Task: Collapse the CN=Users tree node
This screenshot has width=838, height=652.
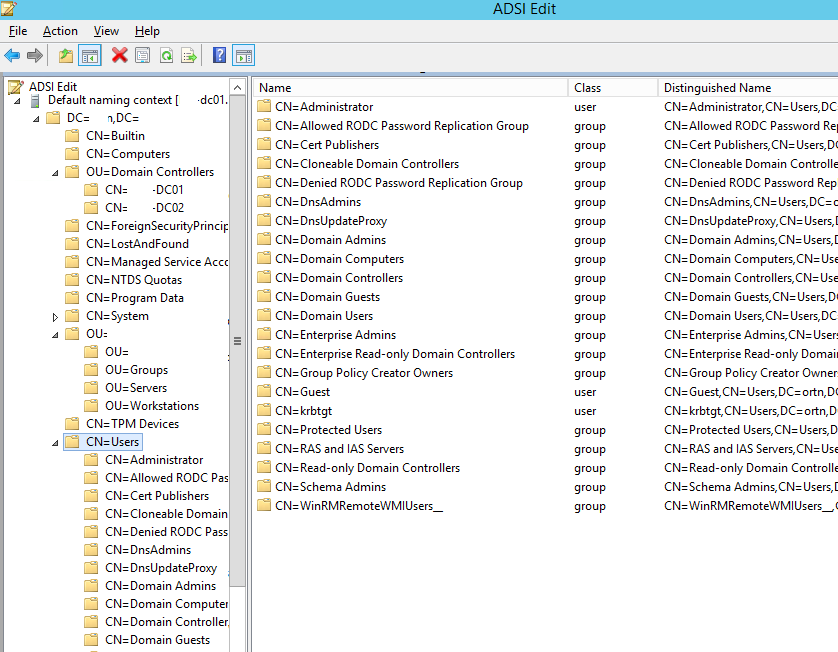Action: 55,443
